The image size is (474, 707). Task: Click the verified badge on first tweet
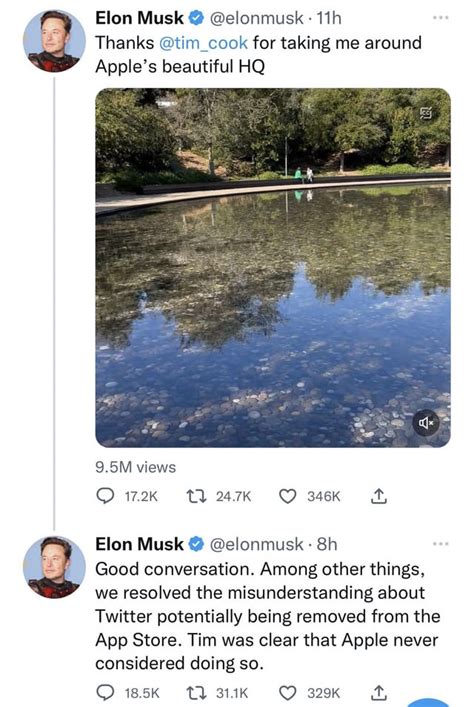(x=195, y=18)
